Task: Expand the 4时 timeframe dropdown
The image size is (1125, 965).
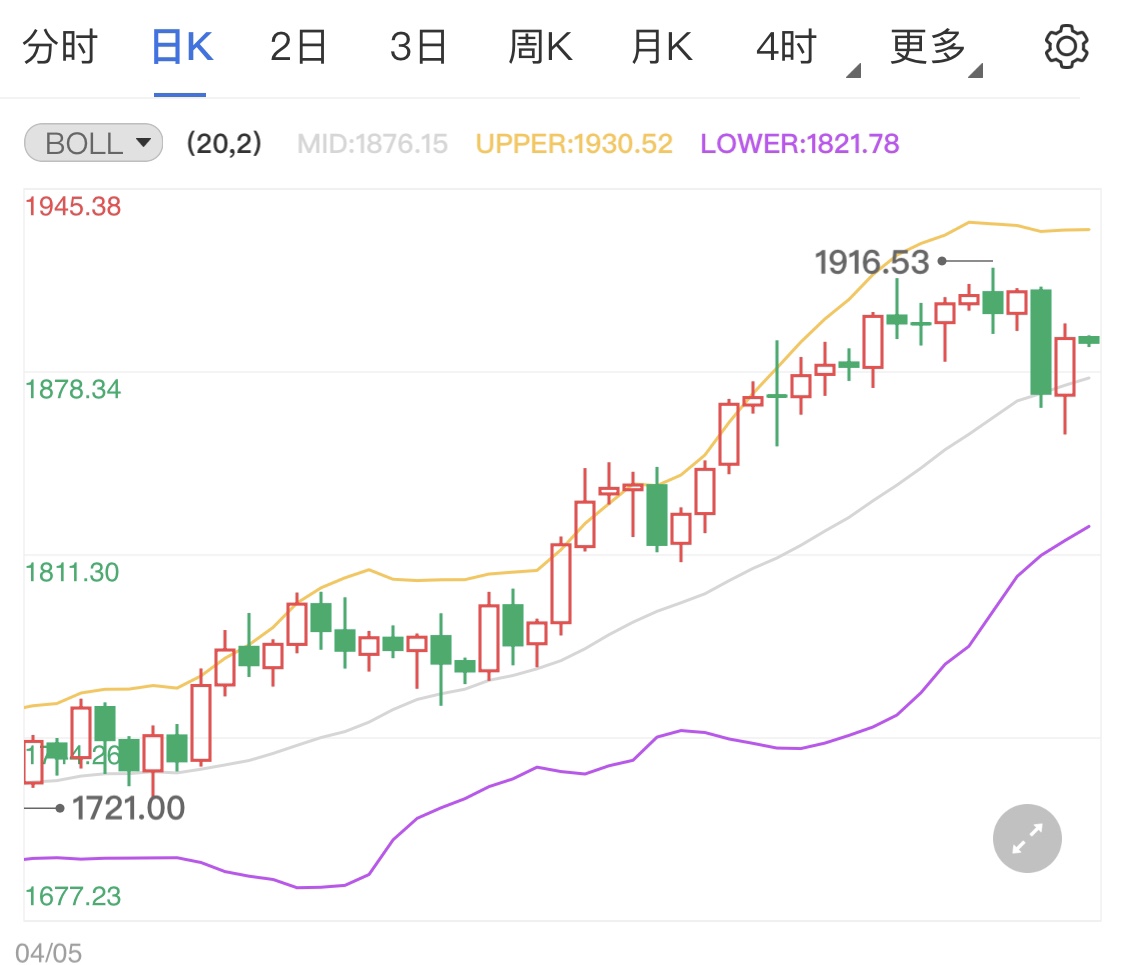Action: click(807, 50)
